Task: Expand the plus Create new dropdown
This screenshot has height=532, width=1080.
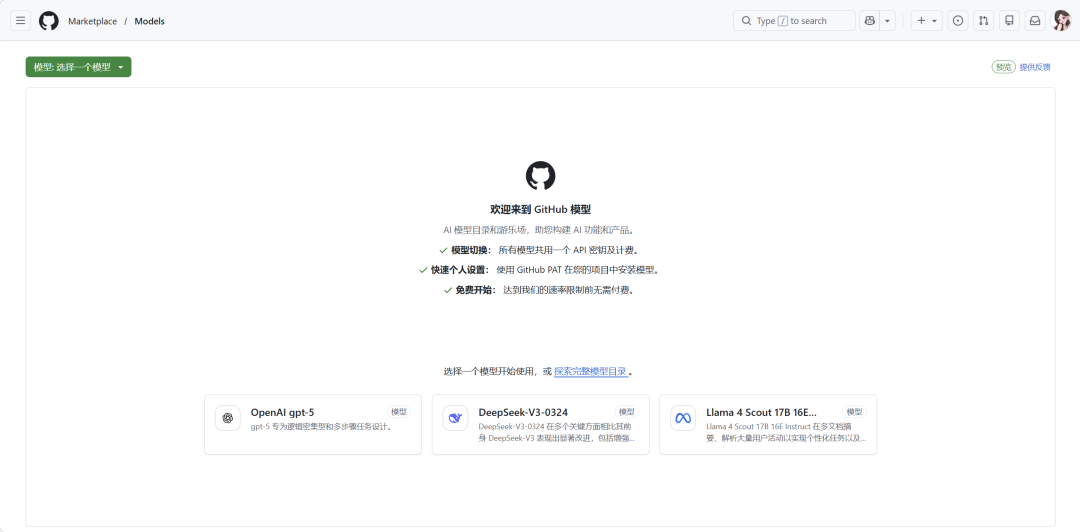Action: point(927,21)
